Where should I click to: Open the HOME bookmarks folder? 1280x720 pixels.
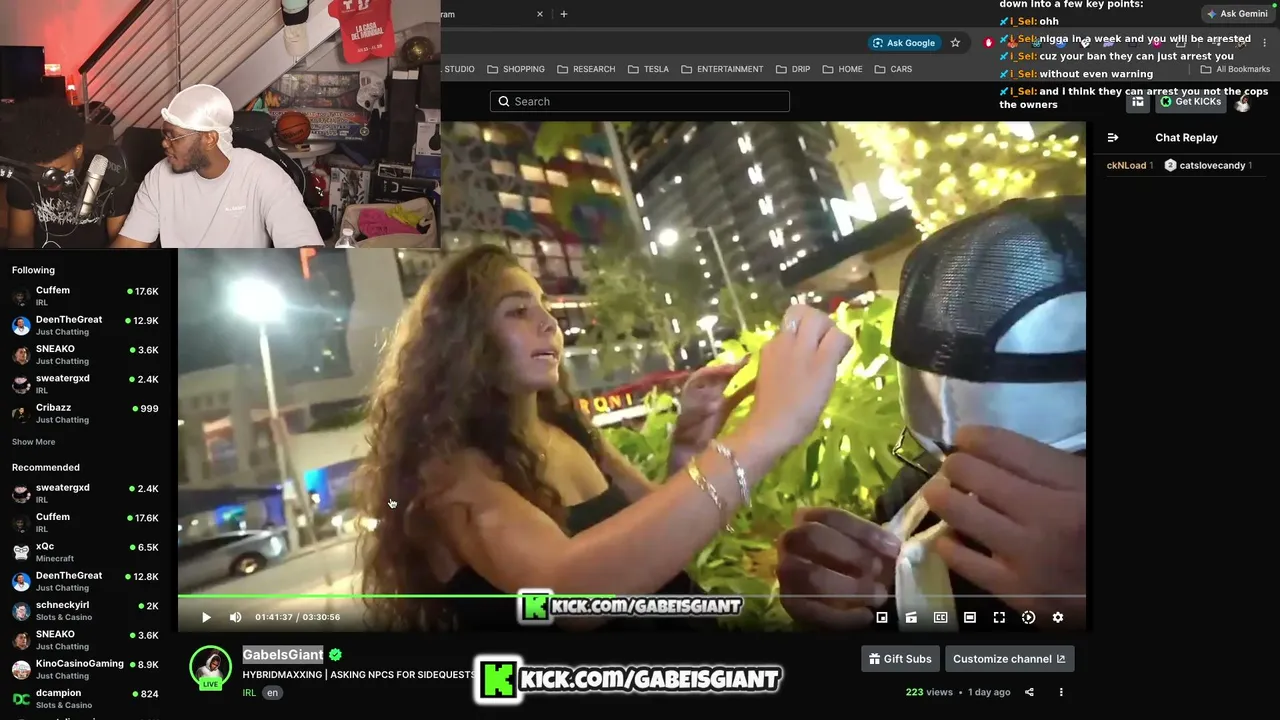tap(842, 69)
